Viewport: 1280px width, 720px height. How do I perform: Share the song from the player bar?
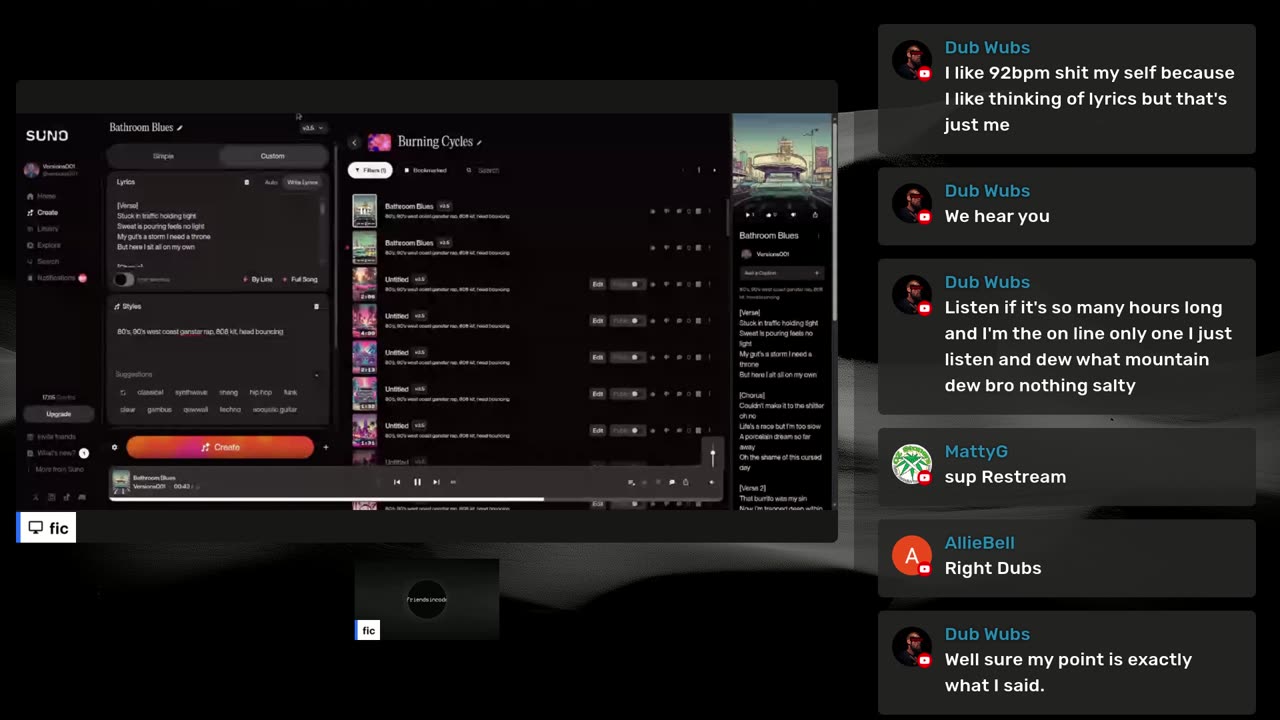685,482
